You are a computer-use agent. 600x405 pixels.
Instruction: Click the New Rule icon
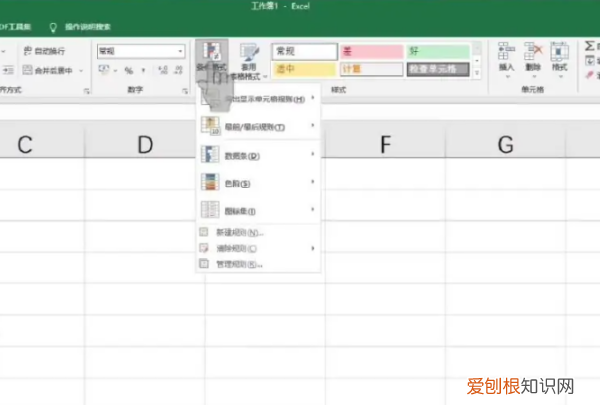[x=204, y=232]
